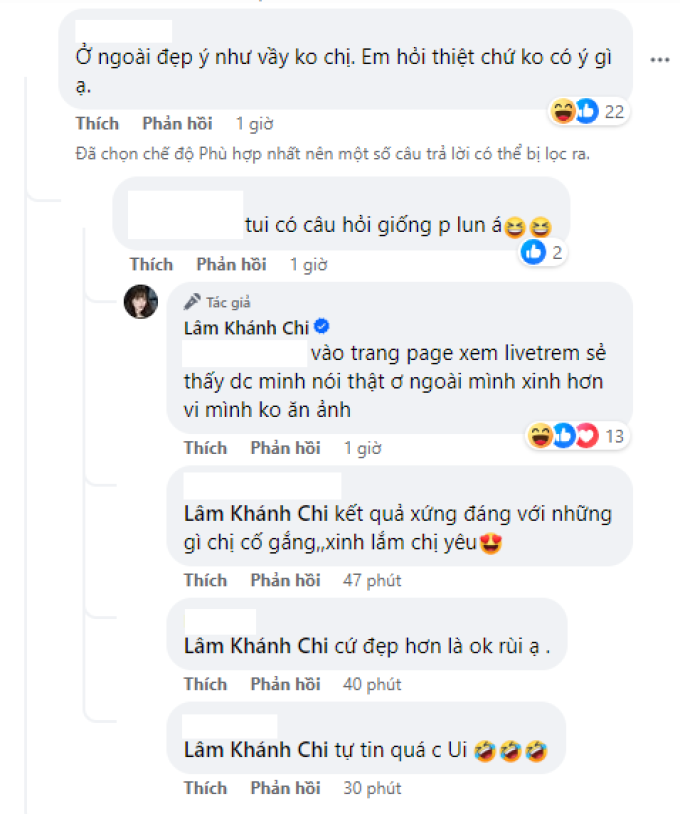Viewport: 680px width, 814px height.
Task: Click the Tác giả author pen icon
Action: tap(192, 302)
